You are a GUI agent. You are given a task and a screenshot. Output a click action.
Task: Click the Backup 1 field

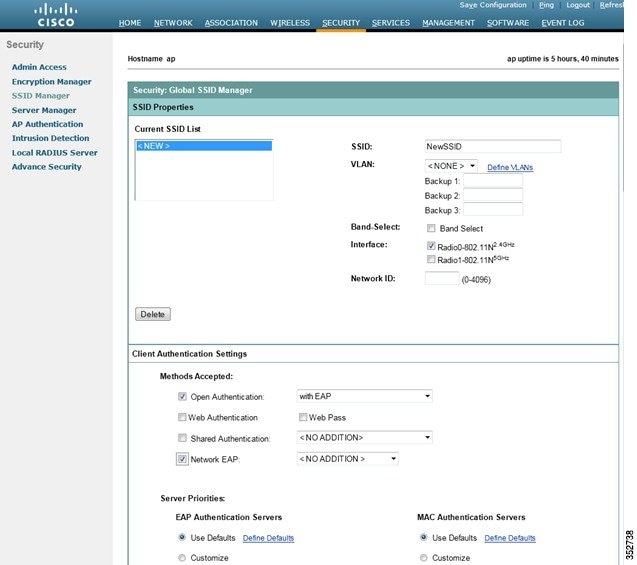493,181
